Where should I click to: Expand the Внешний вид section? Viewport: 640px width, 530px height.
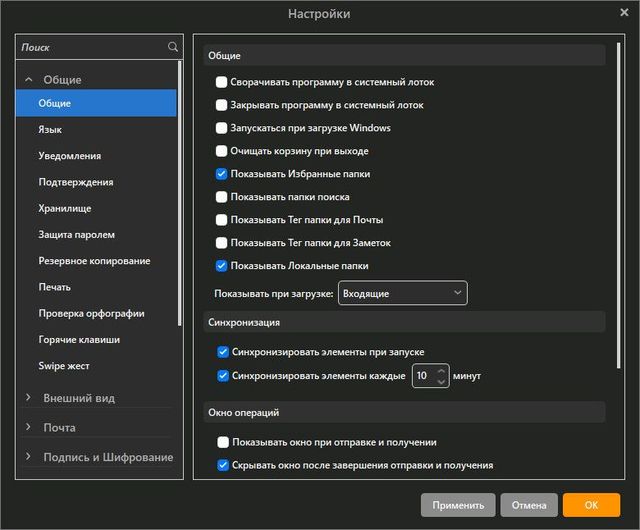[28, 398]
